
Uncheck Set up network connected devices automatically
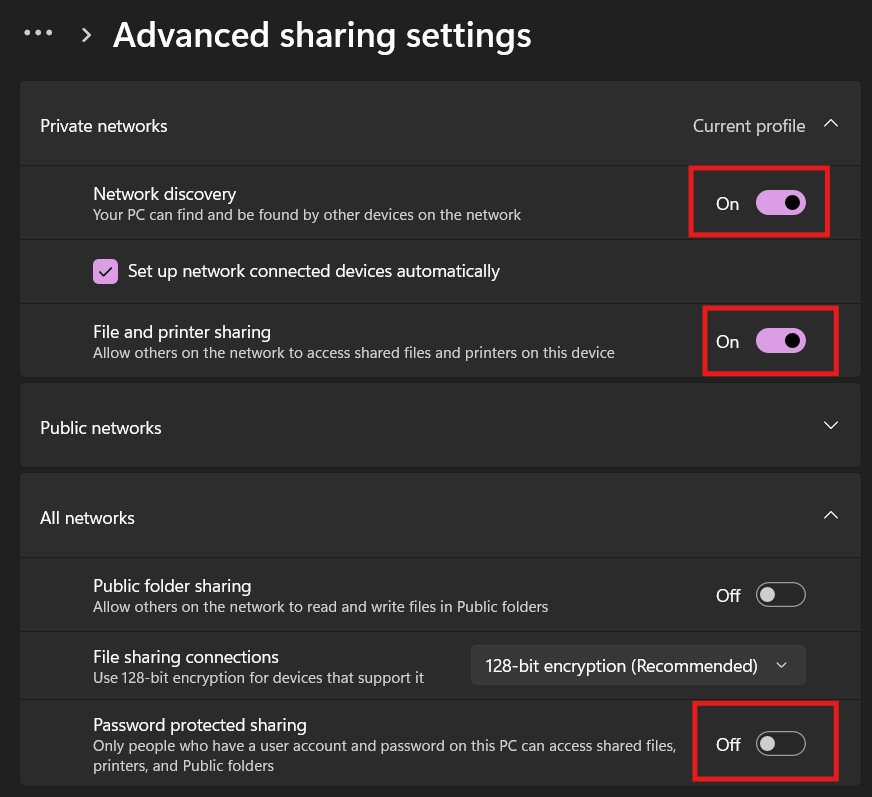coord(105,271)
